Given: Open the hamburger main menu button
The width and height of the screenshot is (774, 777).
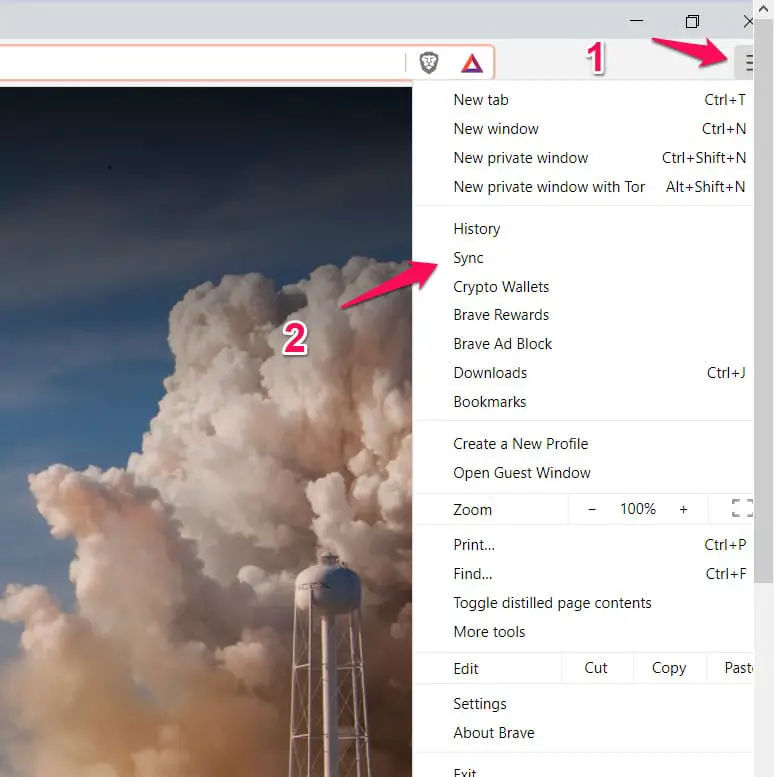Looking at the screenshot, I should point(746,62).
